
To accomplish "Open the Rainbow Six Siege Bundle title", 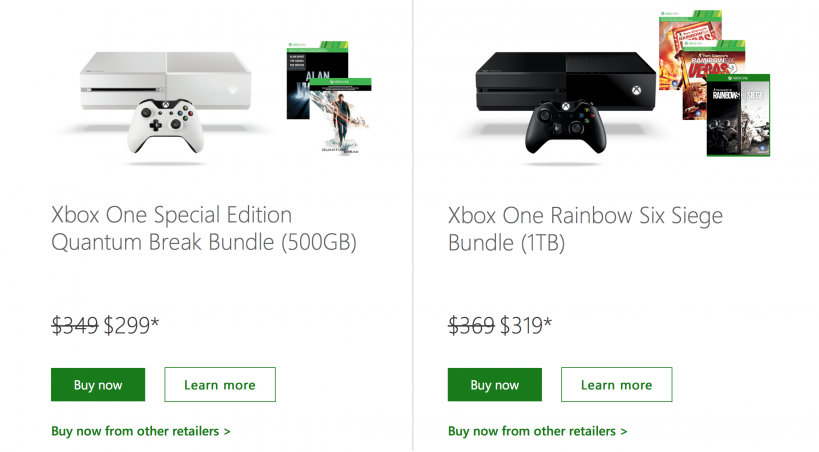I will (x=585, y=228).
